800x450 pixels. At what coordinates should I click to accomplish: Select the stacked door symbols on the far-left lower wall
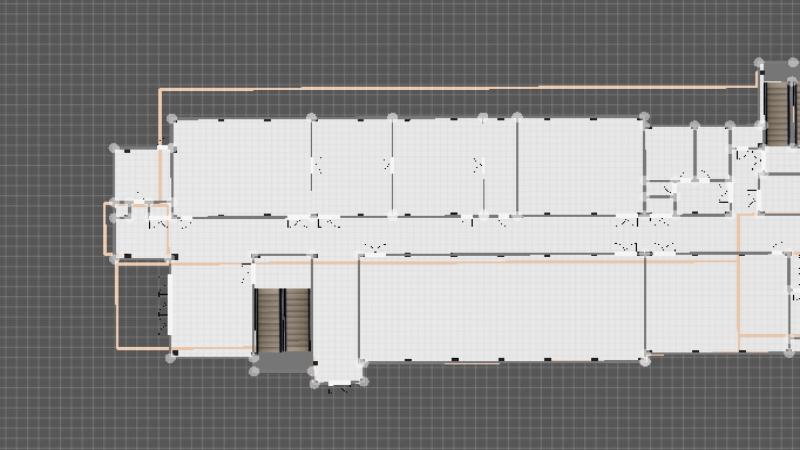163,310
